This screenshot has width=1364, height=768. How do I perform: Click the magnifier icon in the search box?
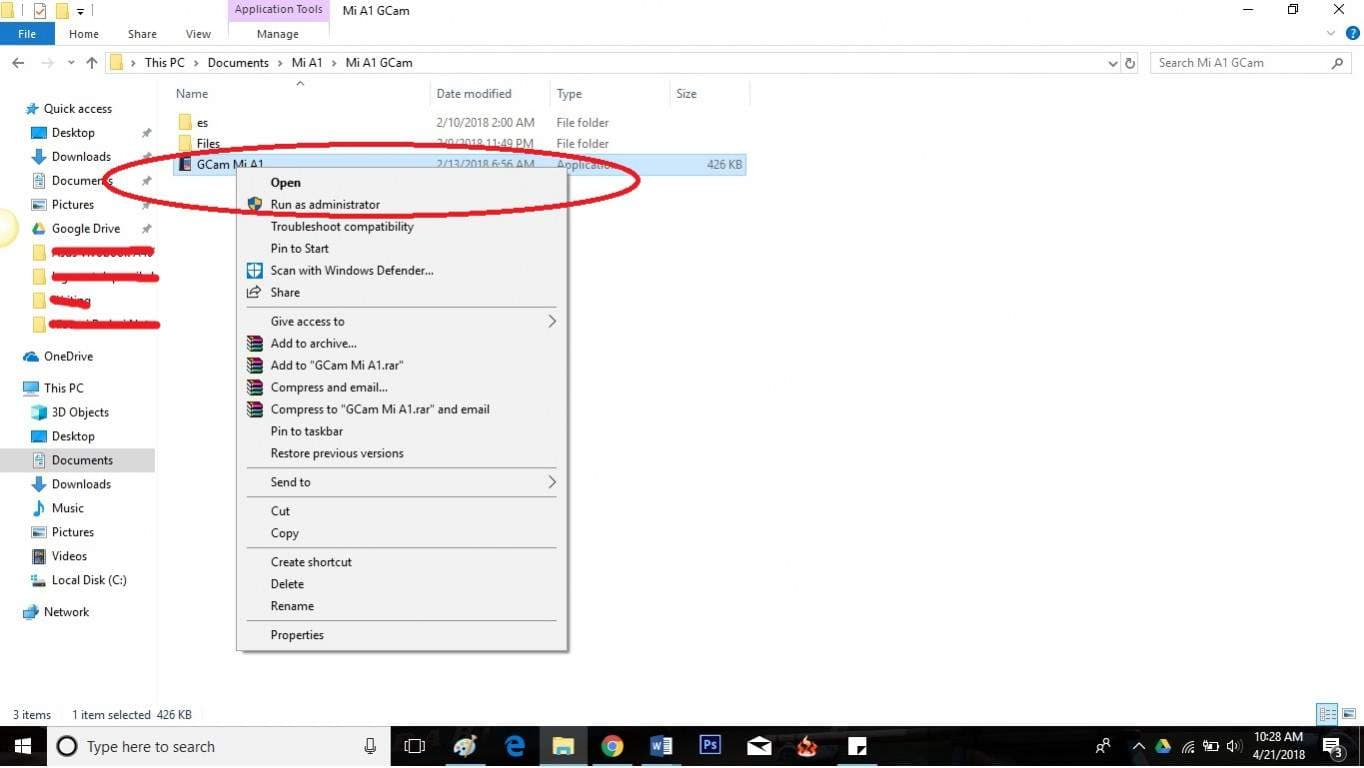[x=1338, y=63]
